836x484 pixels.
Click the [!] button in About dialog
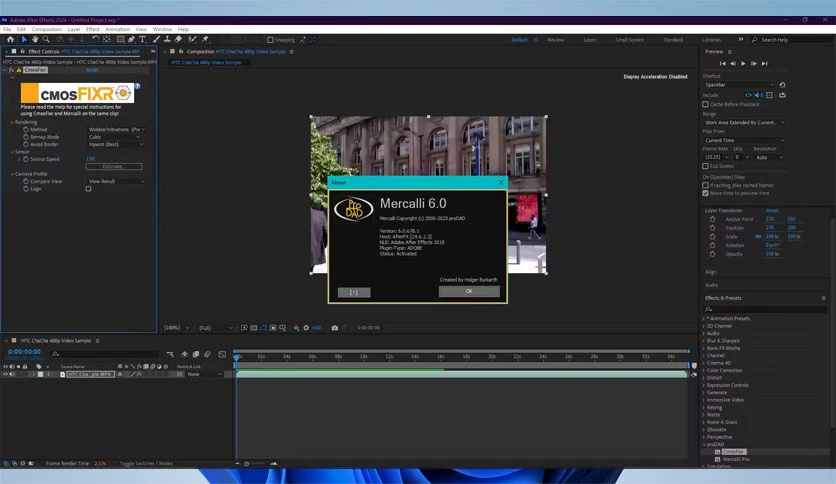pyautogui.click(x=354, y=292)
